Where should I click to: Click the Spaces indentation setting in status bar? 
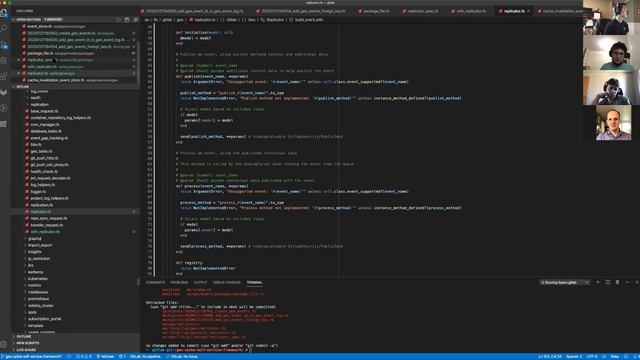[x=574, y=356]
